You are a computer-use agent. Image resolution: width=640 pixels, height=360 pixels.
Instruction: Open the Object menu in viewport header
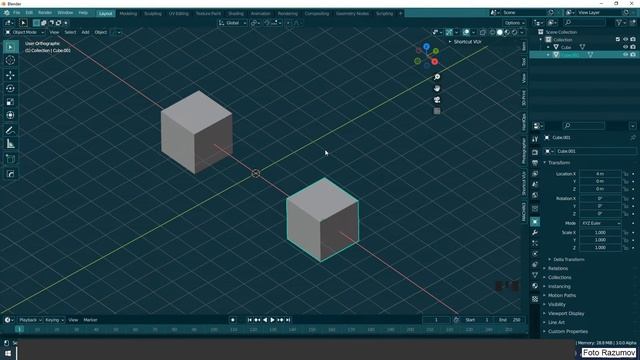click(x=100, y=32)
